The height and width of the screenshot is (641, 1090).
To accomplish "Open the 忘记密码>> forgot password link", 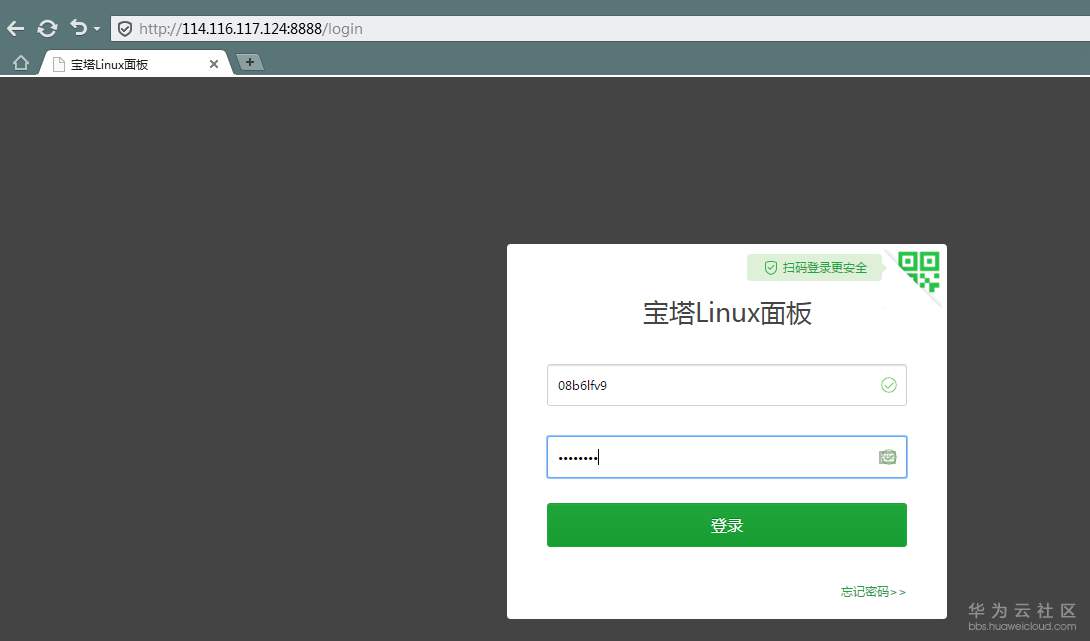I will (x=873, y=592).
